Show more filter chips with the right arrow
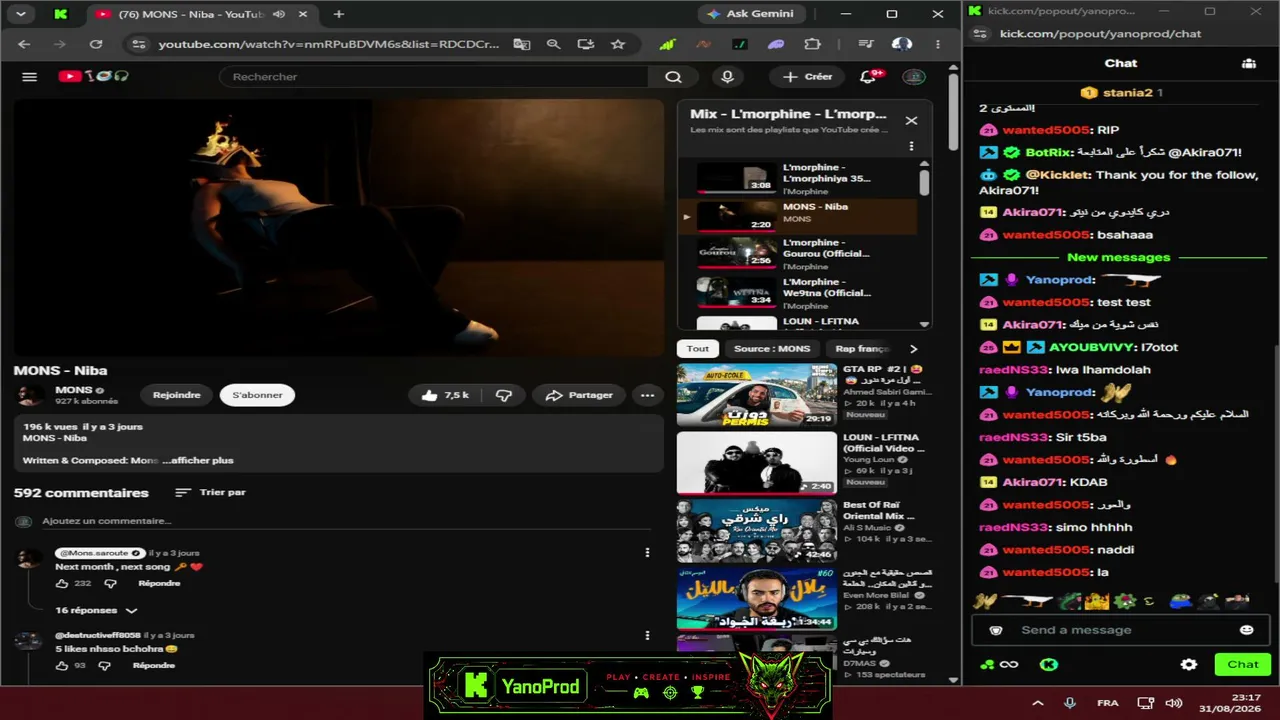 912,349
